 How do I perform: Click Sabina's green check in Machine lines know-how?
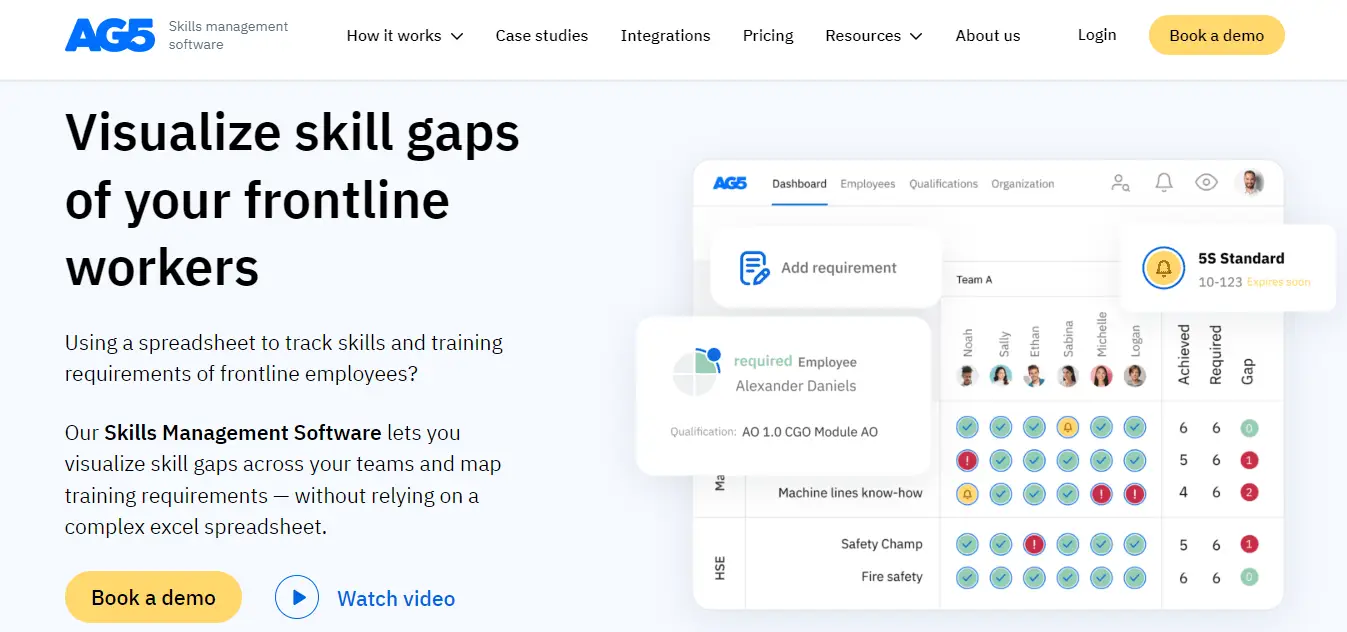click(1067, 493)
